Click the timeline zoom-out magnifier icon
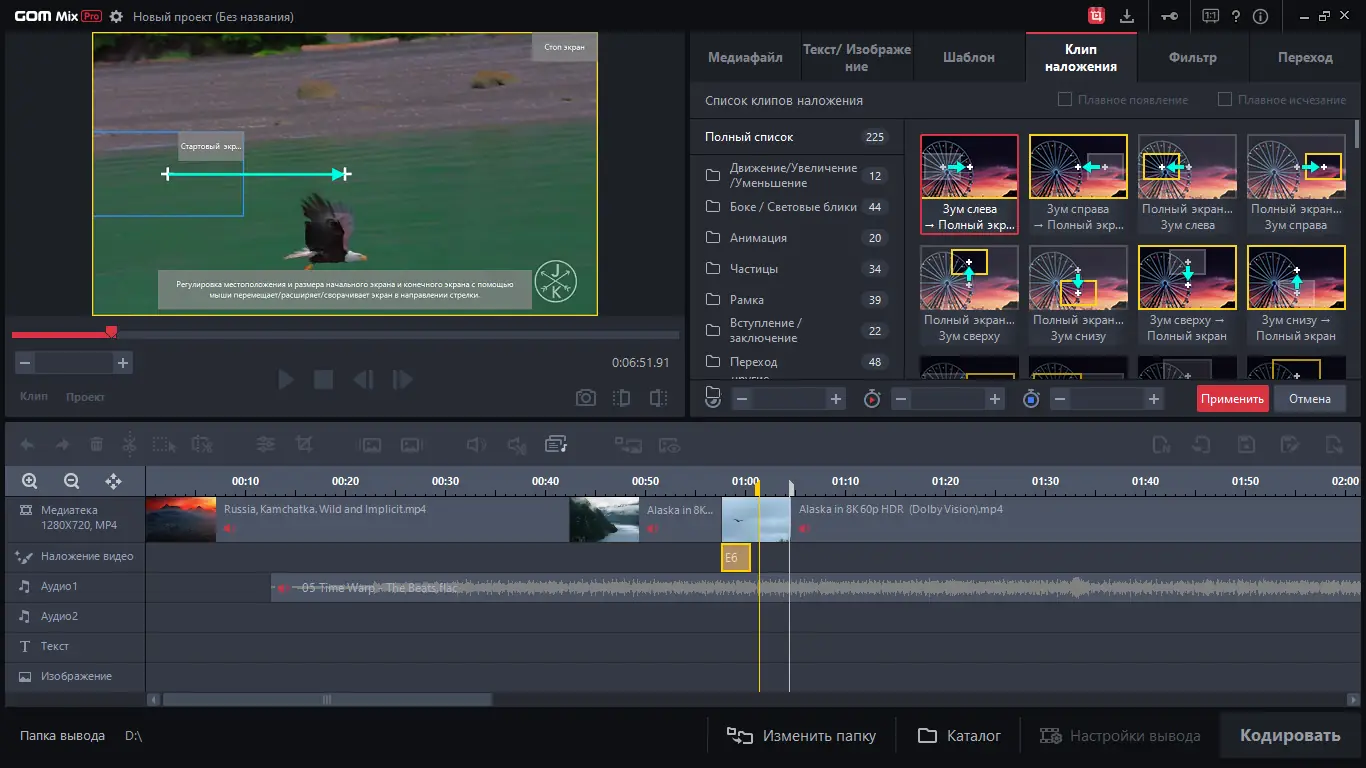This screenshot has width=1366, height=768. [71, 481]
